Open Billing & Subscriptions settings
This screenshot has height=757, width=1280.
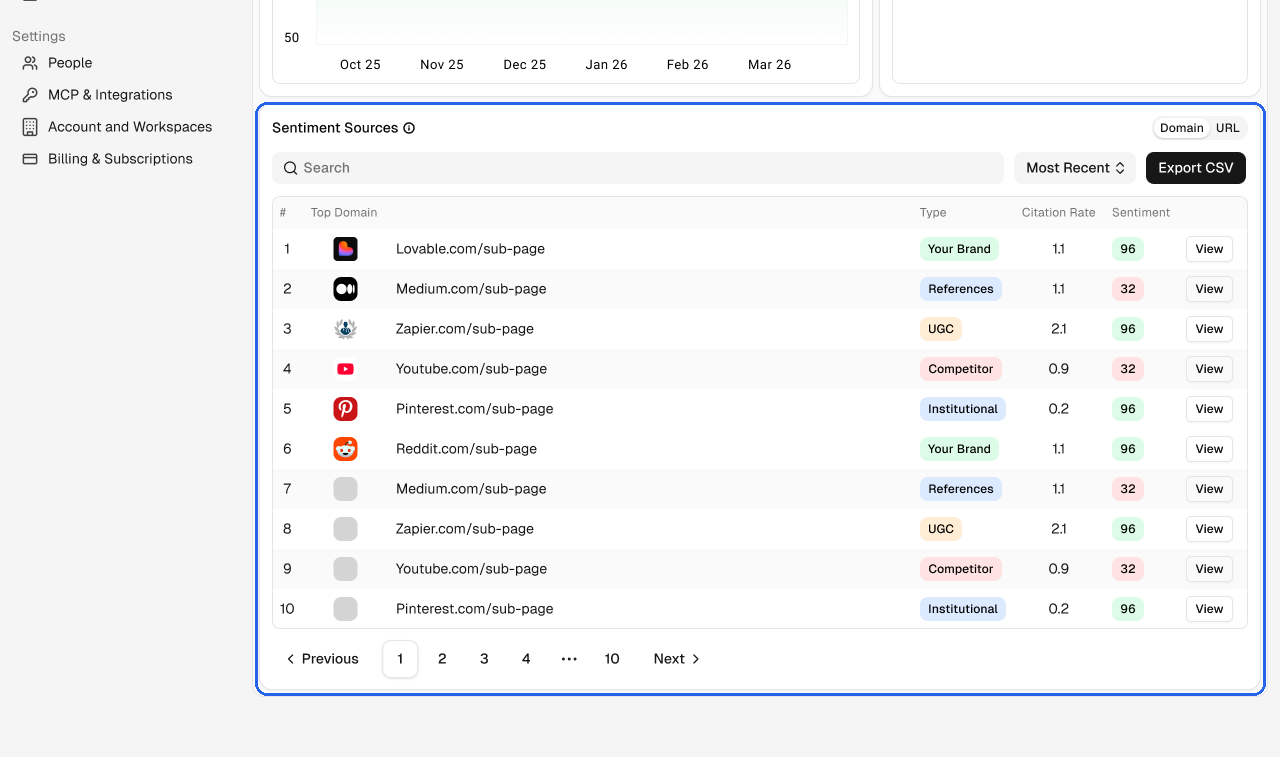(120, 159)
